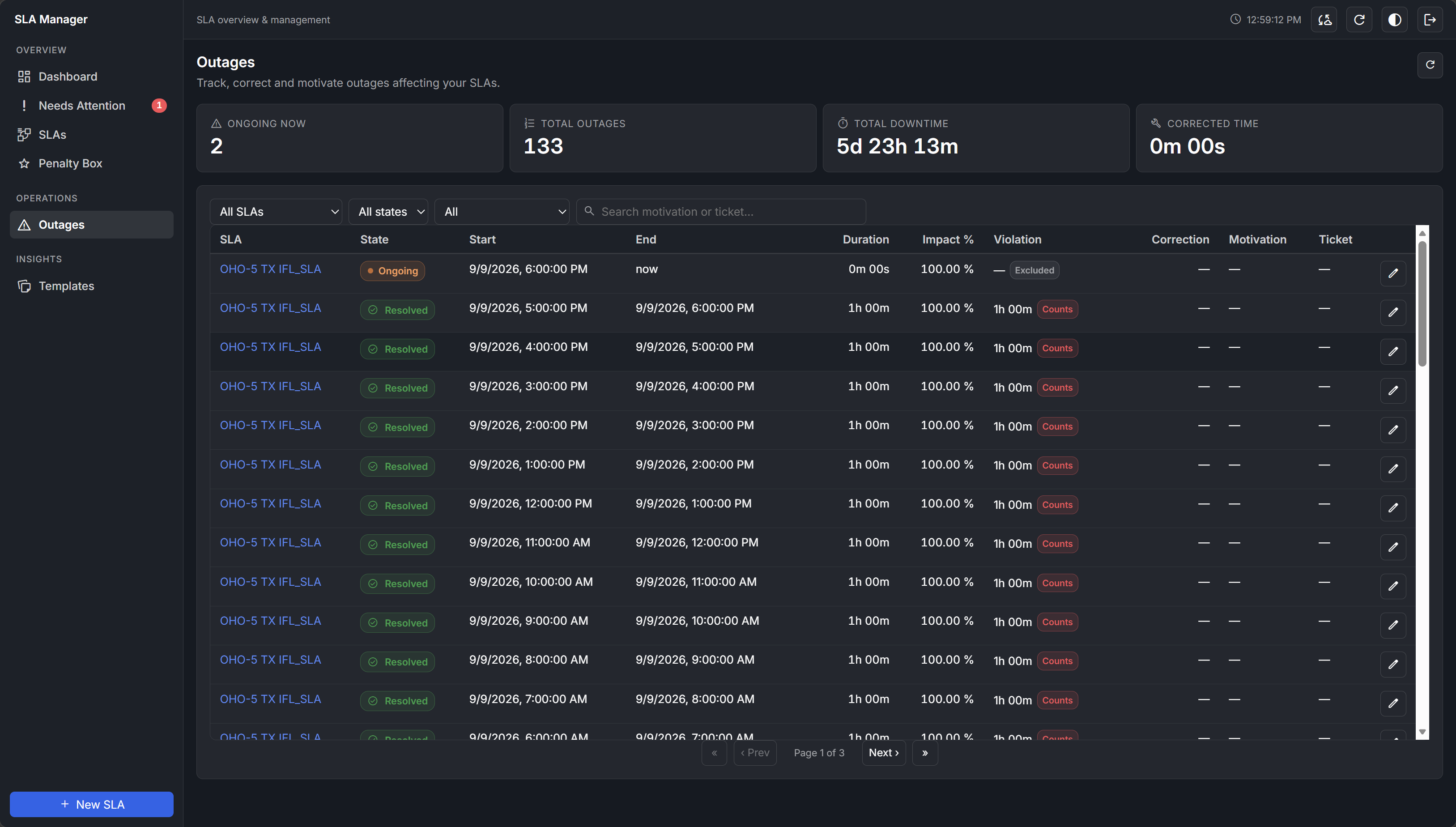1456x827 pixels.
Task: Click the refresh icon in top header
Action: pyautogui.click(x=1359, y=20)
